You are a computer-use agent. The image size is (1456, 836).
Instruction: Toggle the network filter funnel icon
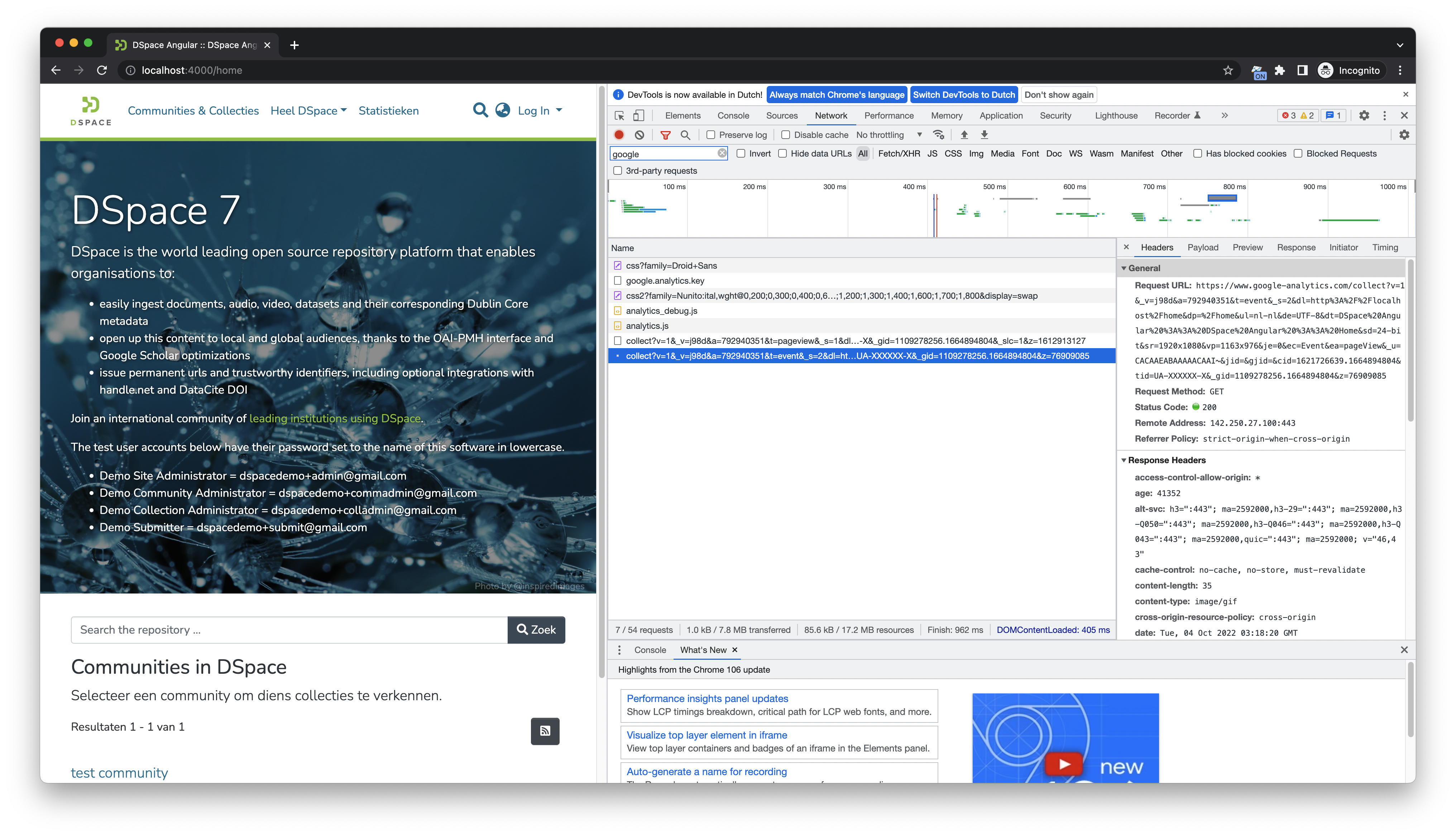pyautogui.click(x=665, y=135)
